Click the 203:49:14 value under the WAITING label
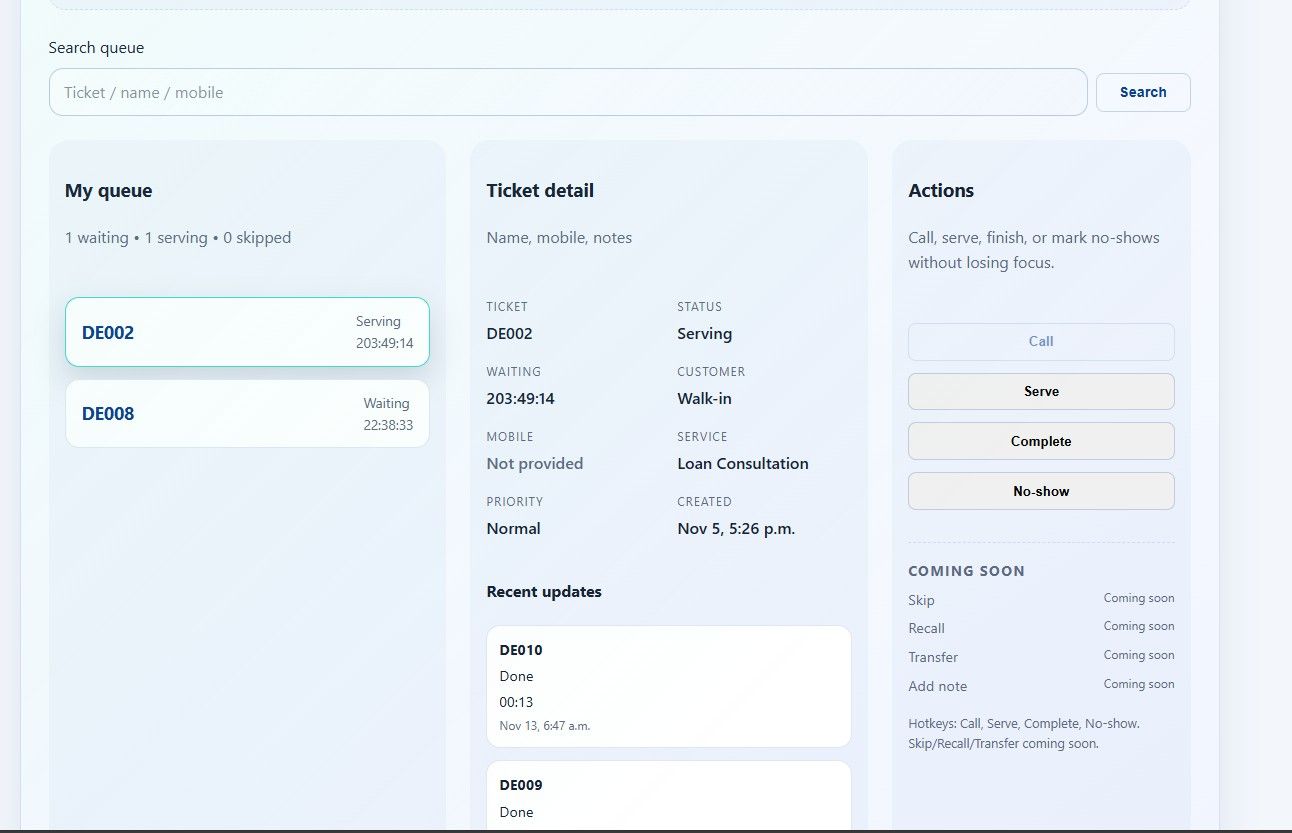This screenshot has height=833, width=1292. [521, 399]
